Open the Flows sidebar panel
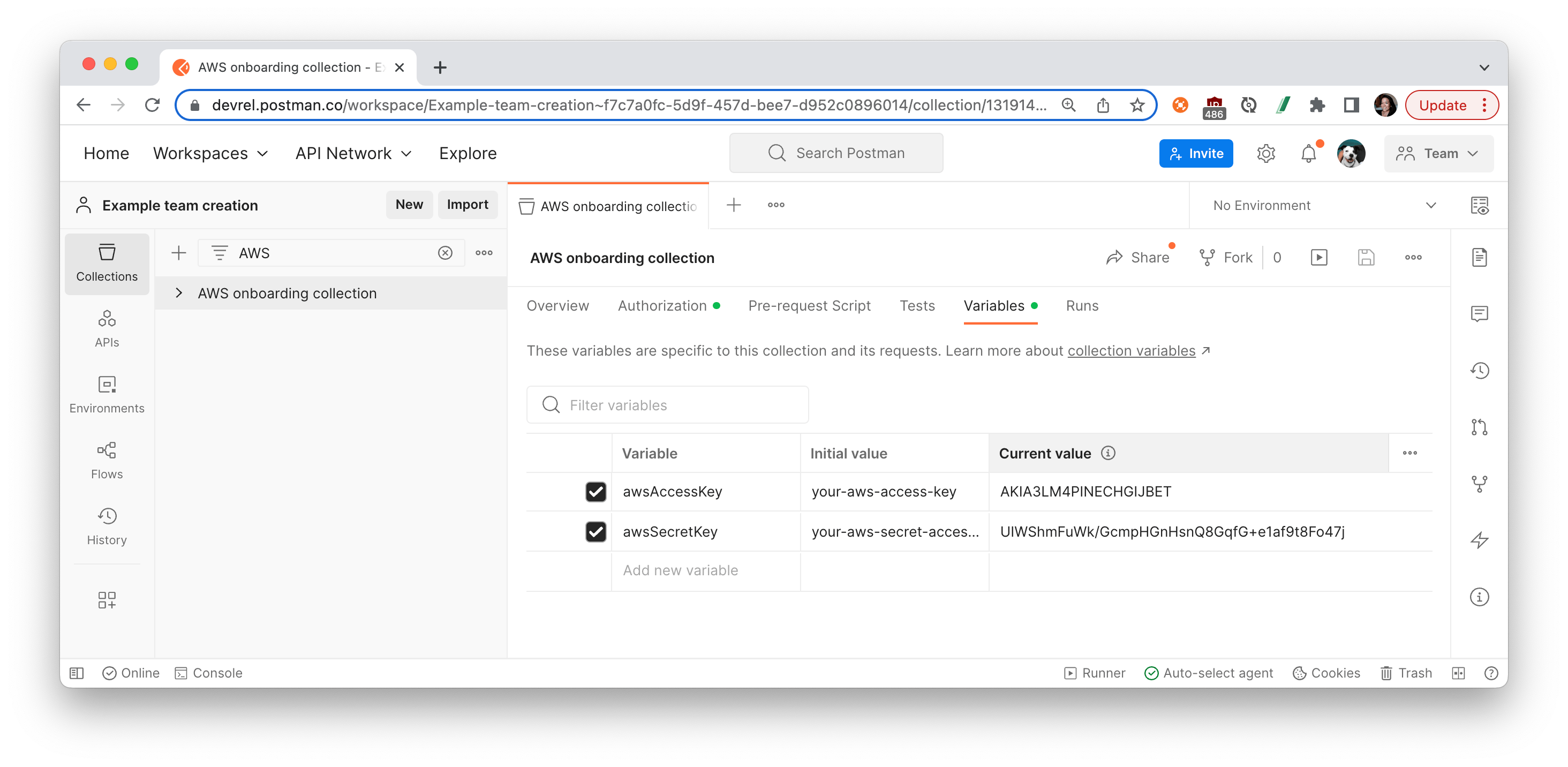The image size is (1568, 767). click(107, 460)
